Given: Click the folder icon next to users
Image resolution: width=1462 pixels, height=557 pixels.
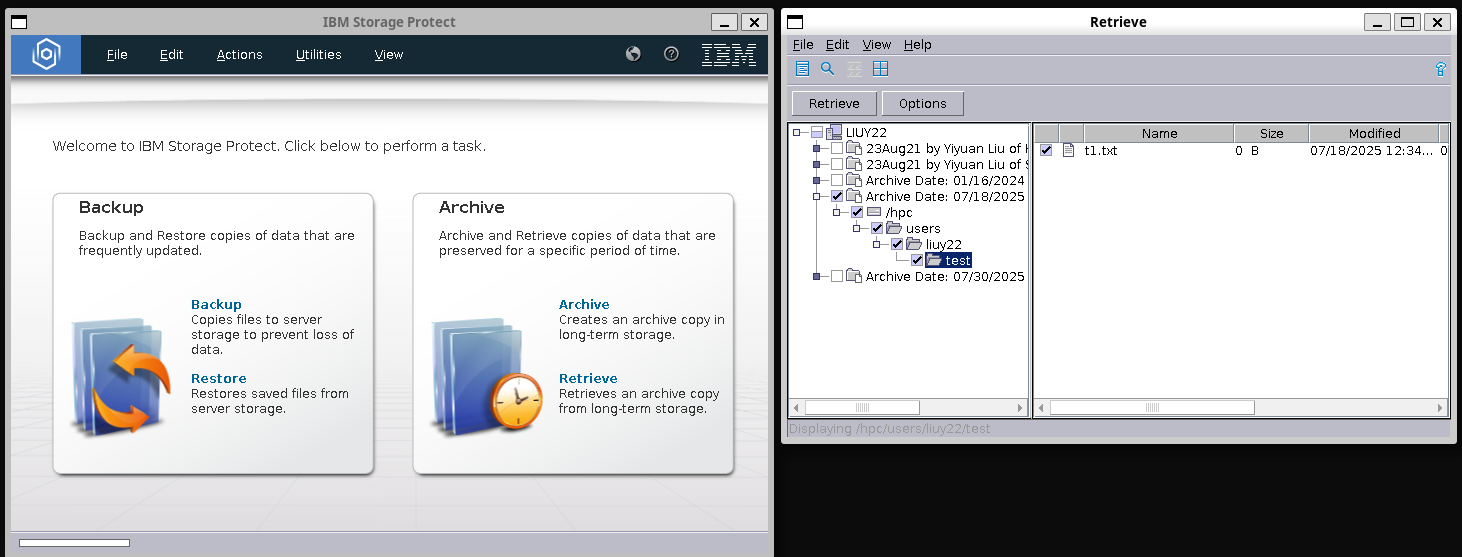Looking at the screenshot, I should click(894, 228).
